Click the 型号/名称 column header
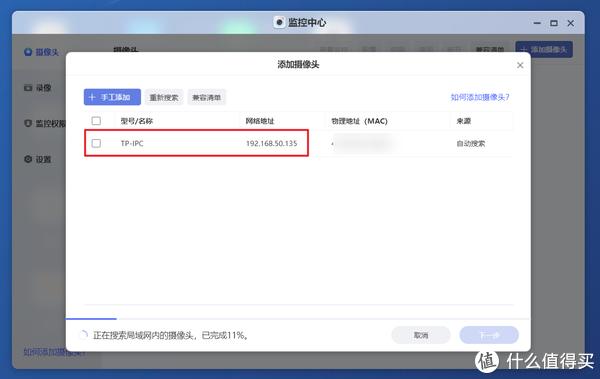 137,121
